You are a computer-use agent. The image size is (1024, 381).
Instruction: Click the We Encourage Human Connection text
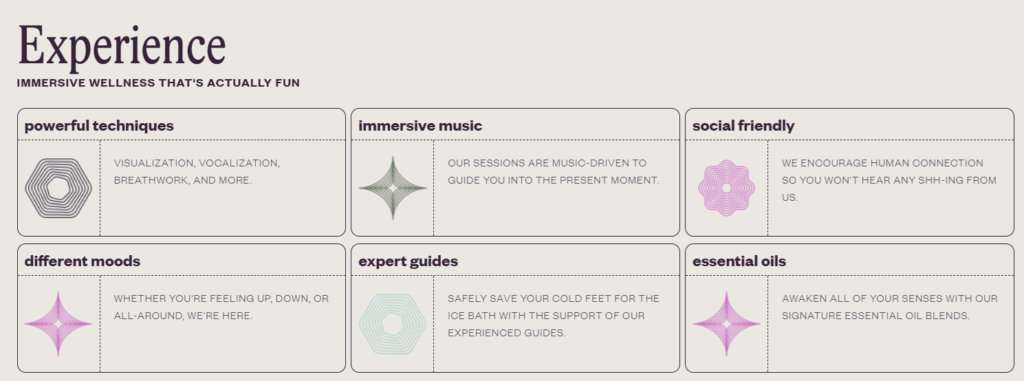[889, 180]
